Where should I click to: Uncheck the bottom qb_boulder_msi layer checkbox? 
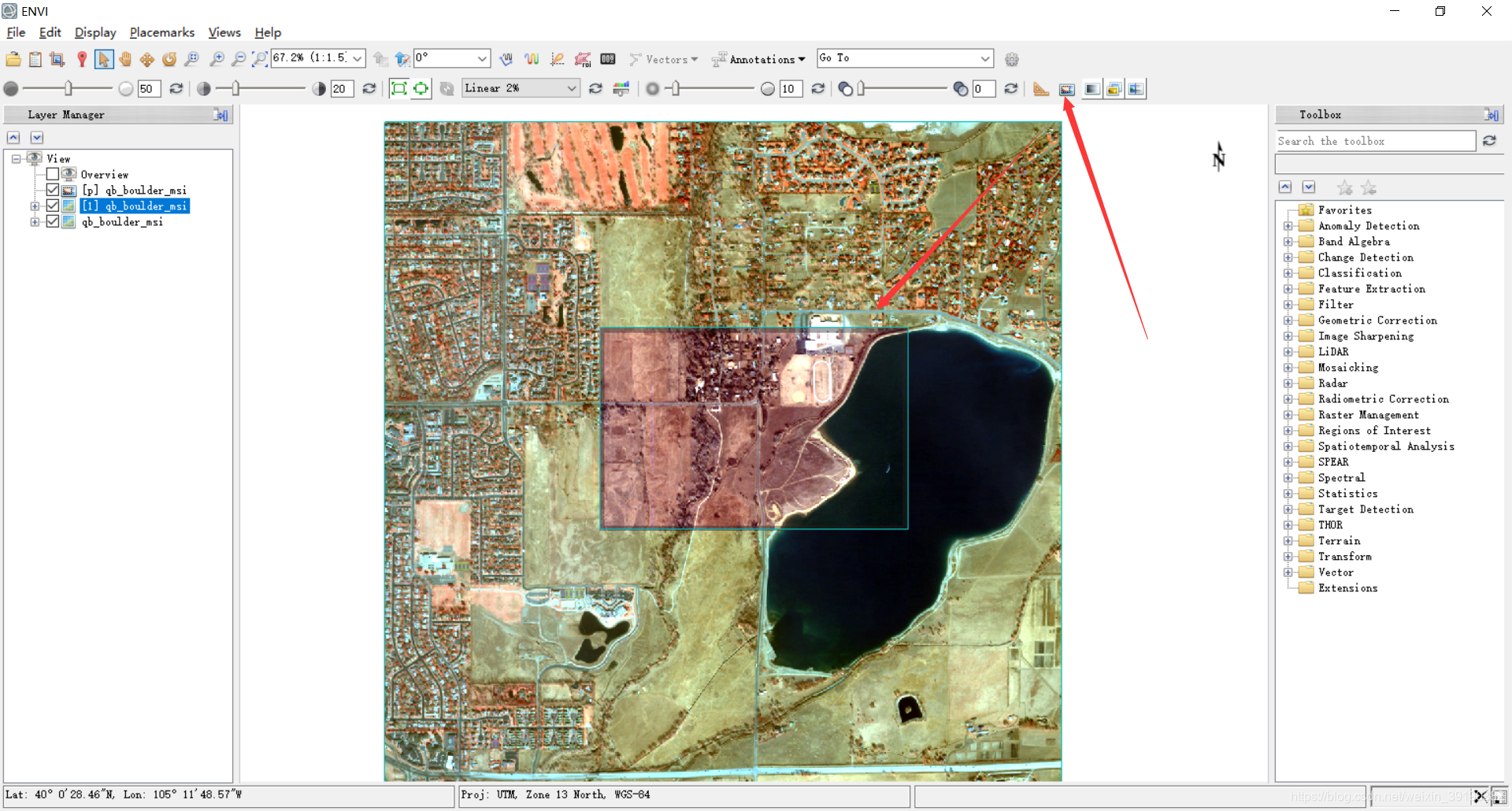coord(53,221)
